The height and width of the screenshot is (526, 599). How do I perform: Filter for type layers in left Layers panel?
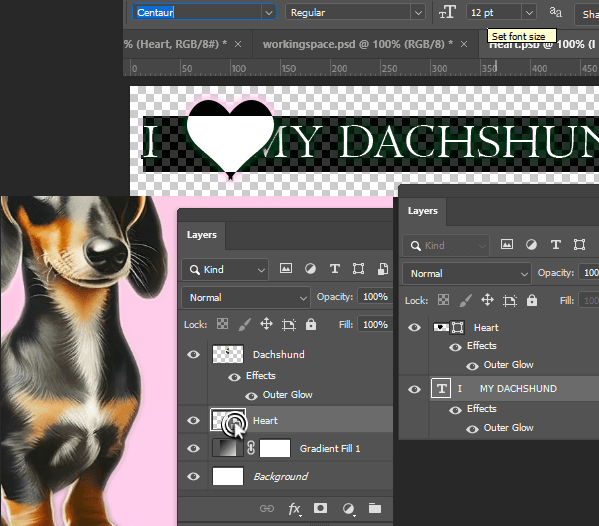point(335,269)
